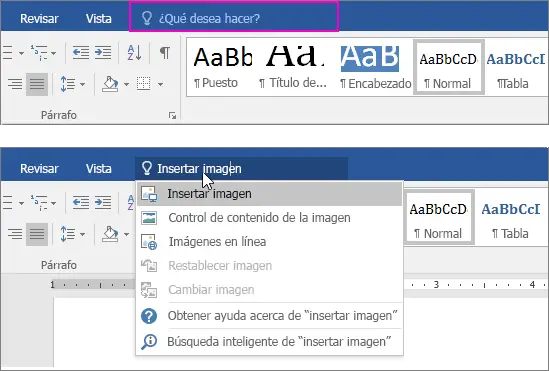Decrease indent in the upper ribbon
The height and width of the screenshot is (371, 549).
click(81, 53)
